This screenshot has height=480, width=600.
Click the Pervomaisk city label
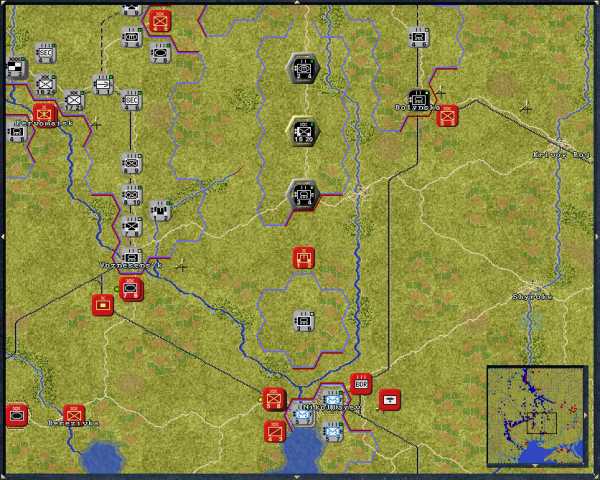tap(44, 124)
